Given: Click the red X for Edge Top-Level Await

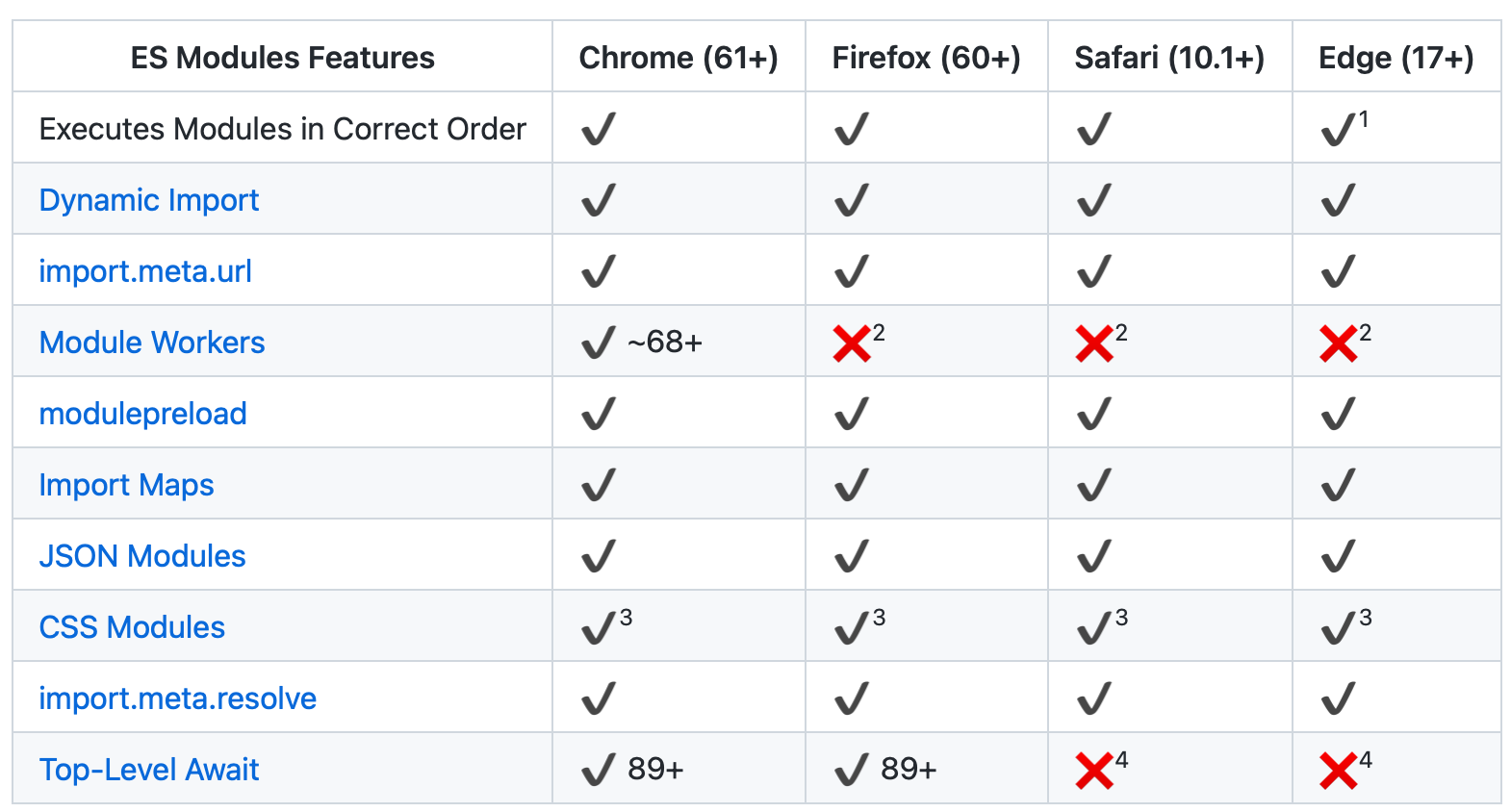Looking at the screenshot, I should tap(1339, 771).
